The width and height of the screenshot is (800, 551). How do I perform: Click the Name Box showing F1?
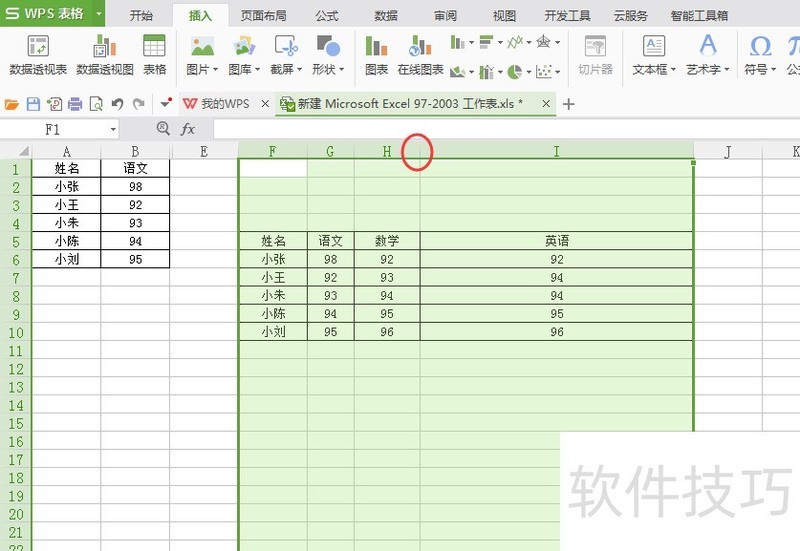[x=53, y=130]
